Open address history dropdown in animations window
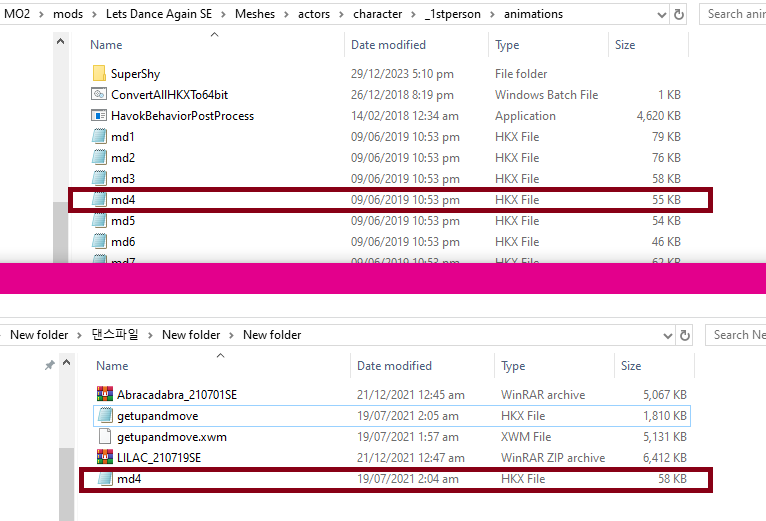 click(661, 15)
